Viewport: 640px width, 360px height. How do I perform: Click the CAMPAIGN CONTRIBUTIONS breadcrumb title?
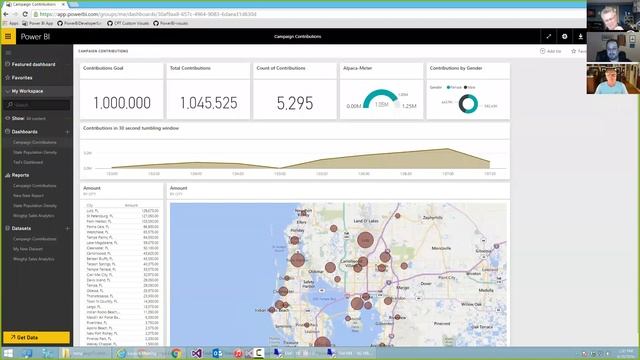point(103,51)
